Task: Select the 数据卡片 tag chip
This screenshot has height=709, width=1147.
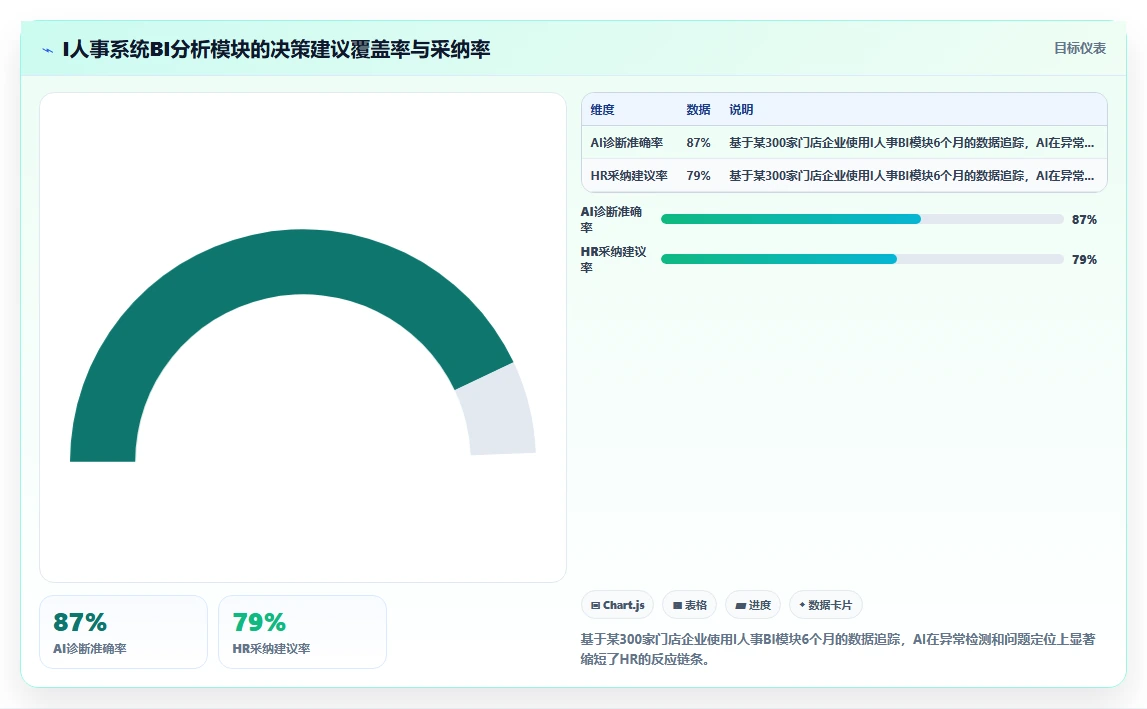Action: click(x=825, y=605)
